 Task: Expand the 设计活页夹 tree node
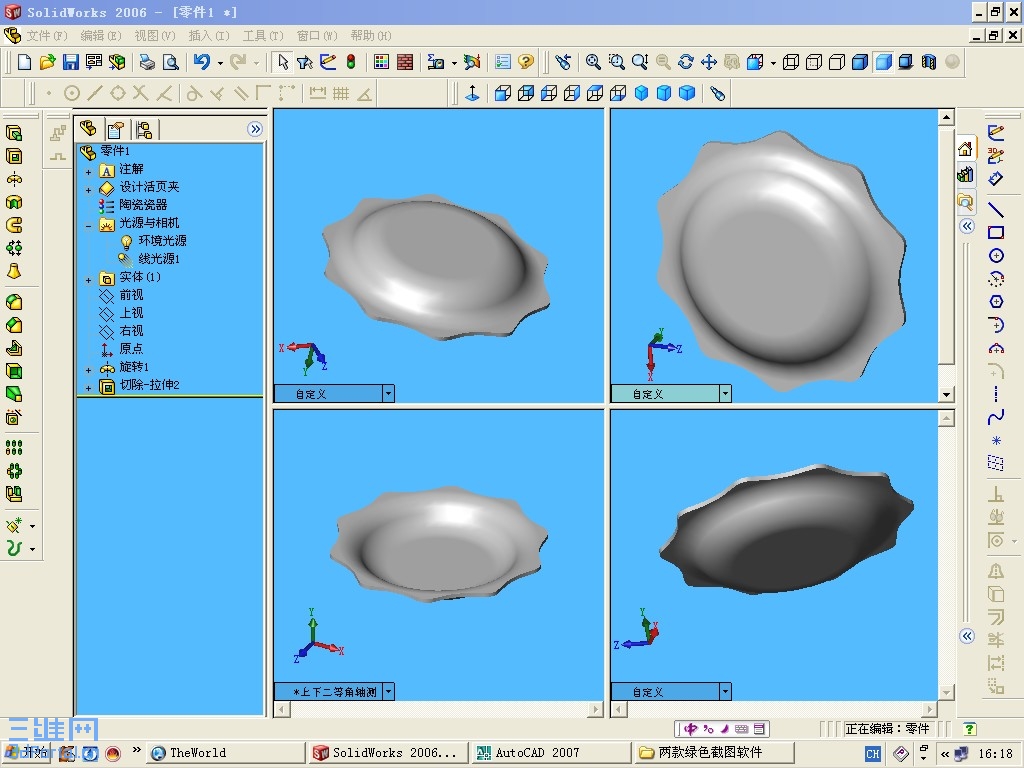[x=89, y=190]
